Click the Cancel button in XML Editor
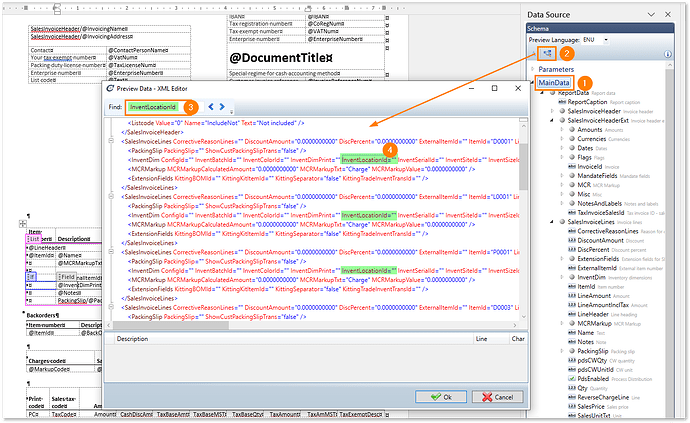 click(x=498, y=397)
